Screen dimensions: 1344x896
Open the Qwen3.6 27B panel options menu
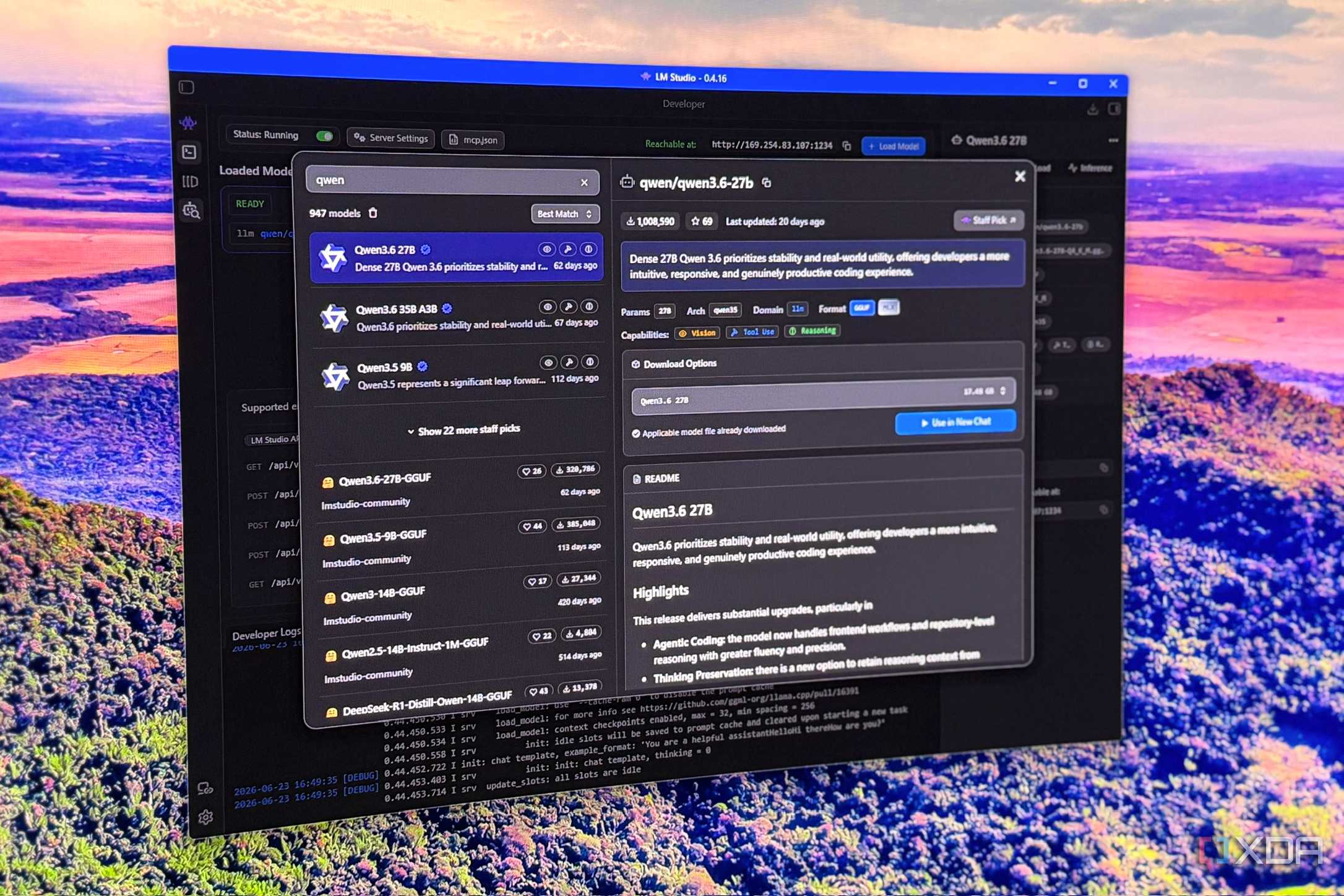(1113, 140)
